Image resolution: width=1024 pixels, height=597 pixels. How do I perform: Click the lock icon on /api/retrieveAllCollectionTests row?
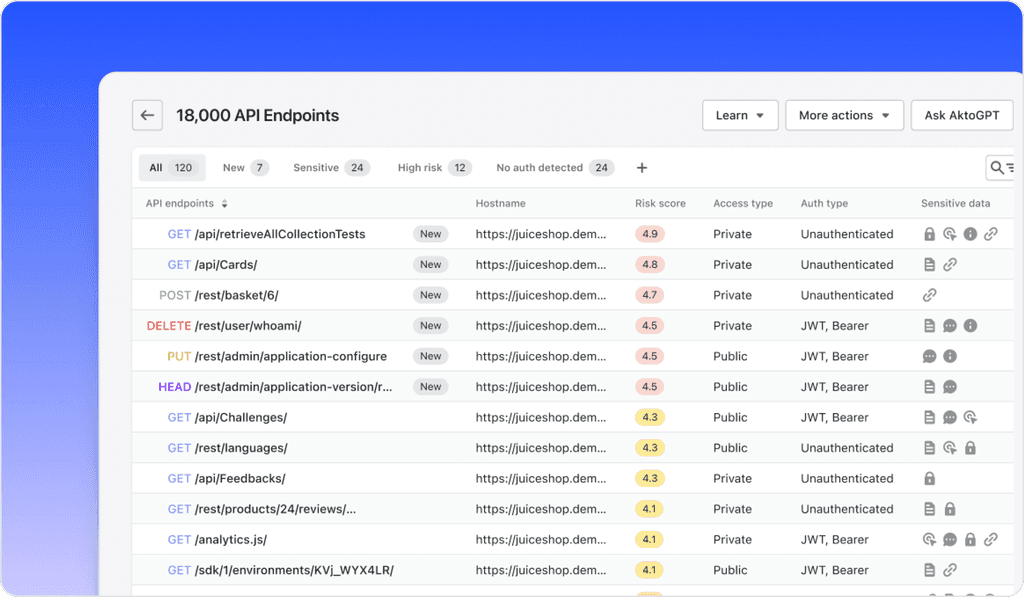tap(929, 234)
